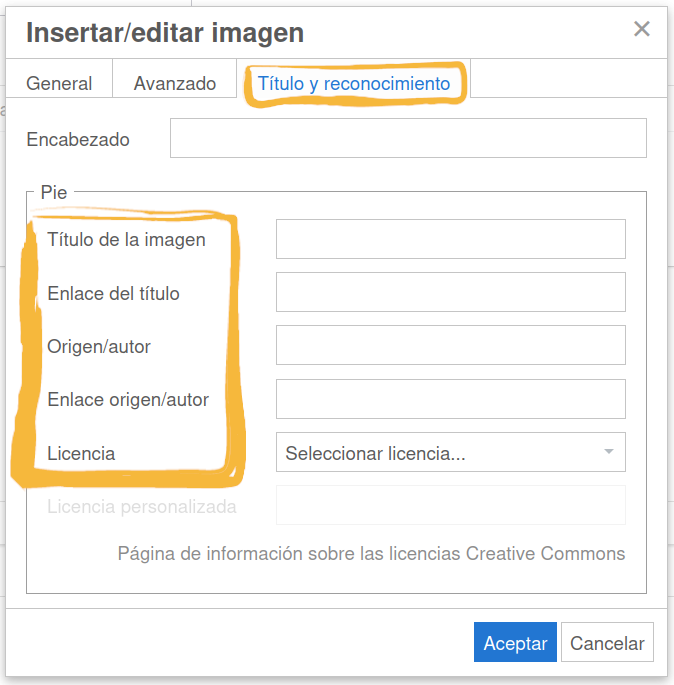Click the Origen/autor label text
This screenshot has width=674, height=685.
(99, 347)
